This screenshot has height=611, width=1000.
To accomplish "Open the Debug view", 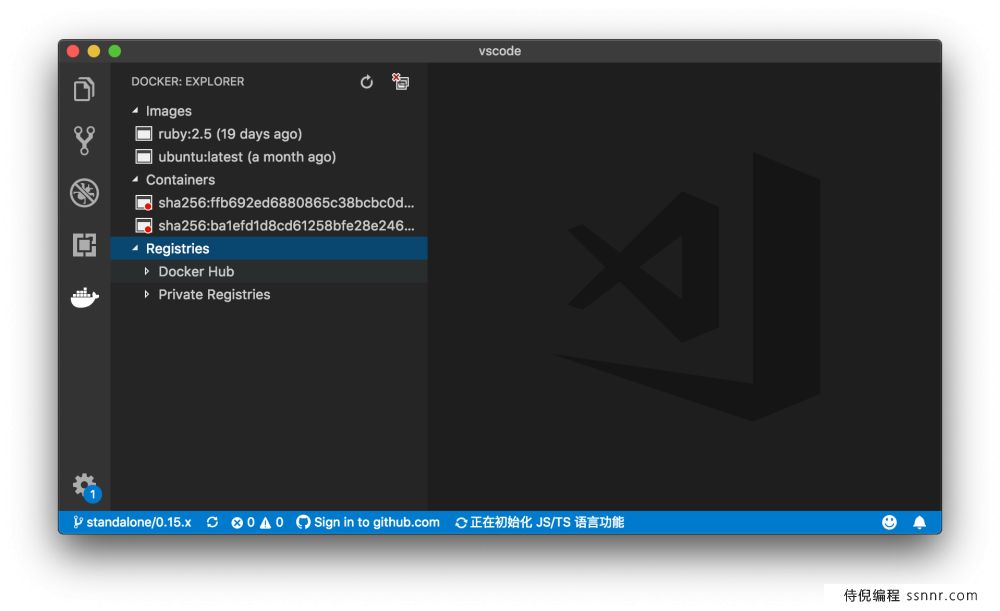I will tap(84, 193).
